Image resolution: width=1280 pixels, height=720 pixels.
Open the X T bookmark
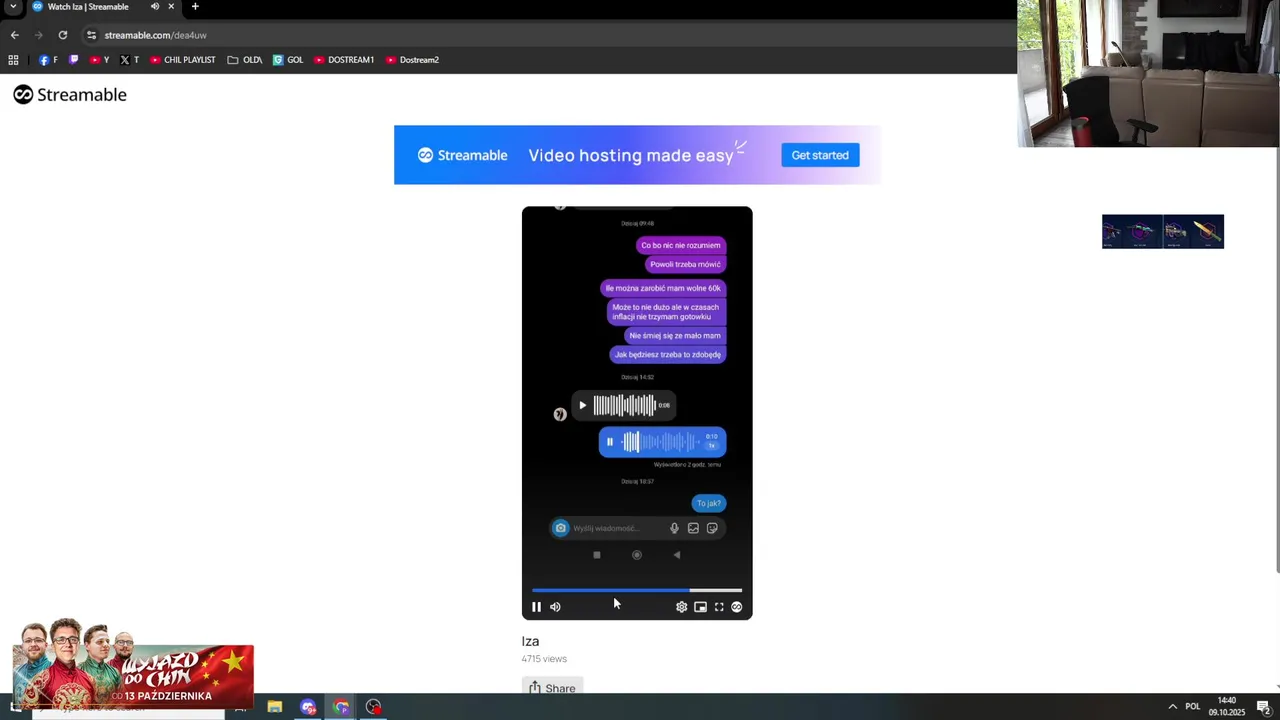(129, 60)
